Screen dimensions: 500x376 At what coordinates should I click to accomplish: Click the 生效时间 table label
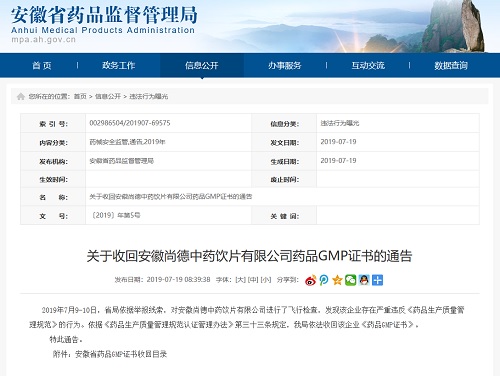click(53, 180)
